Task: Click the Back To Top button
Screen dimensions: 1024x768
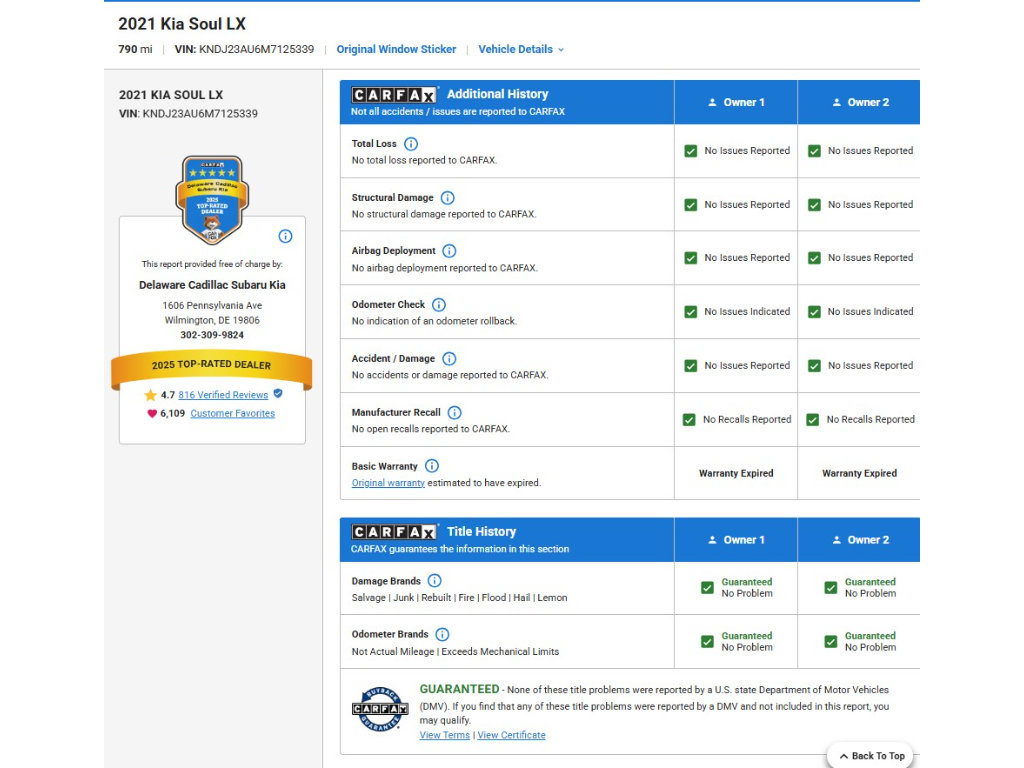Action: (x=870, y=756)
